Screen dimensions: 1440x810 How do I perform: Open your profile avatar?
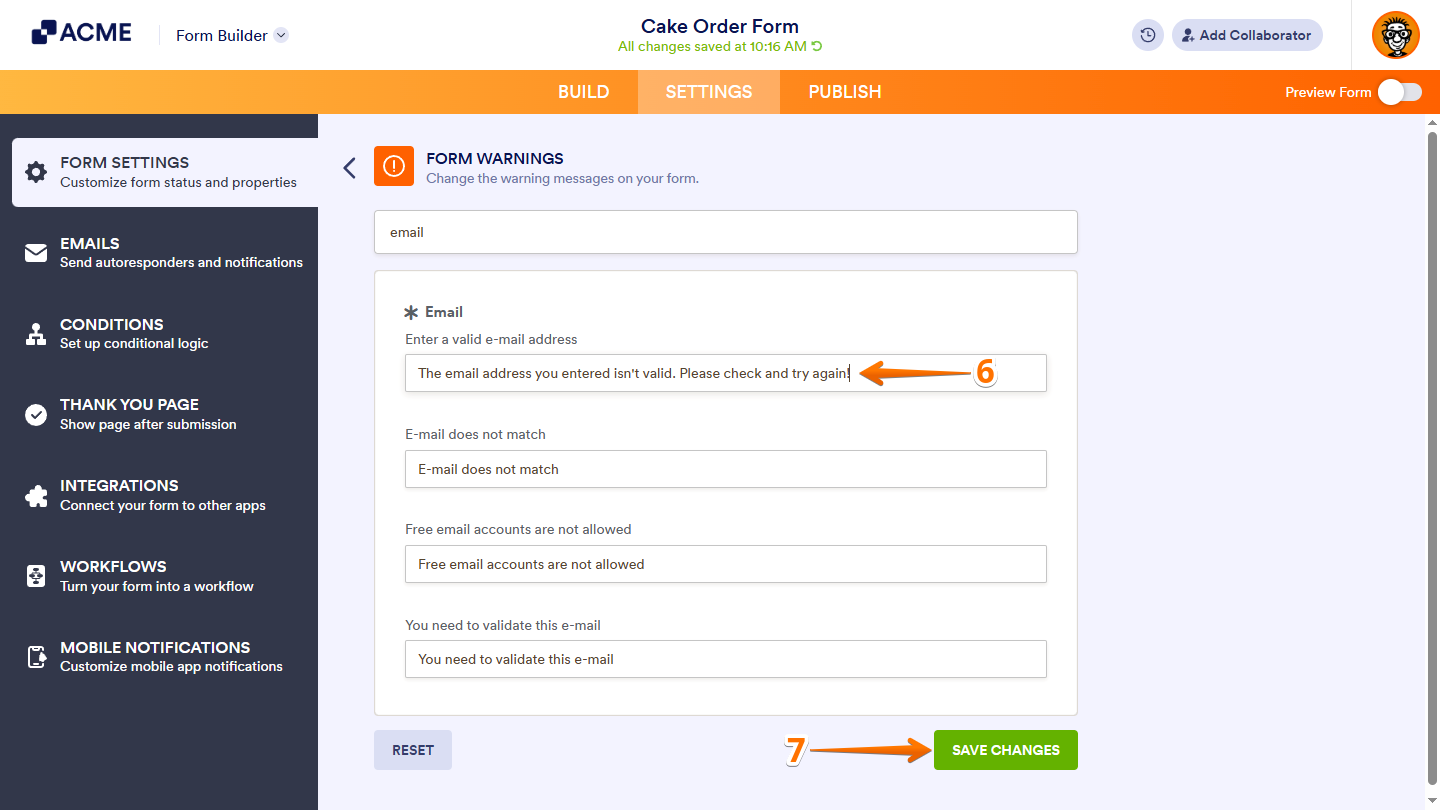pos(1395,35)
